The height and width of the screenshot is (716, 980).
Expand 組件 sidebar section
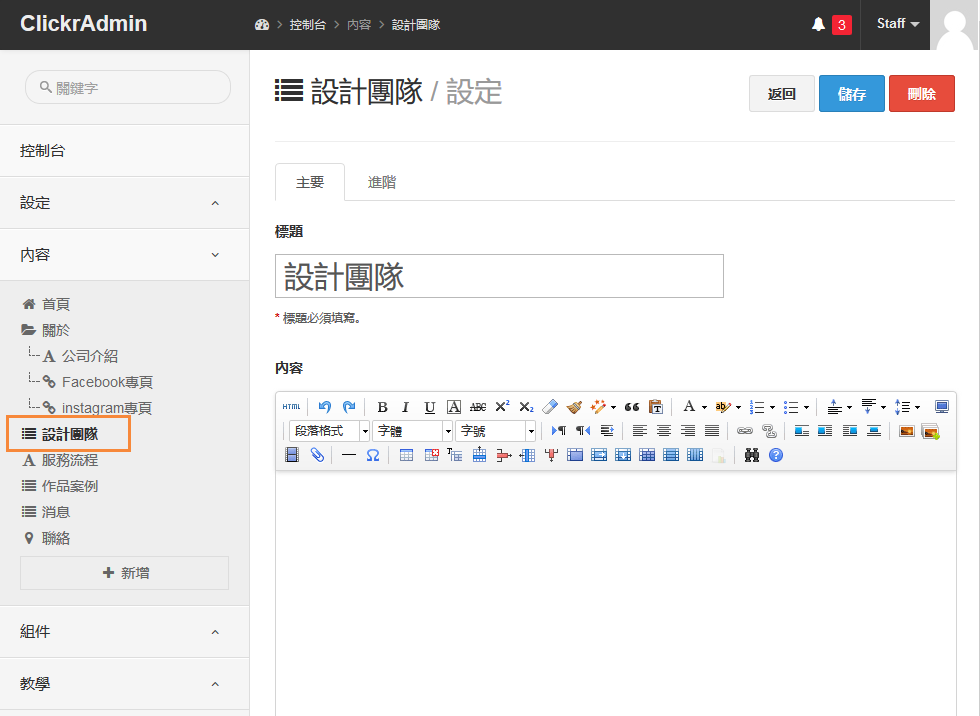tap(124, 632)
